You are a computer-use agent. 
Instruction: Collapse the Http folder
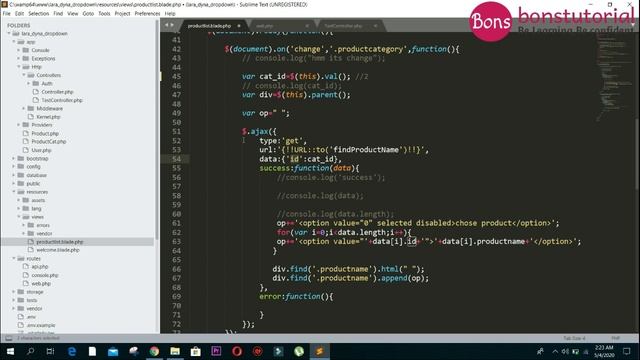click(19, 67)
